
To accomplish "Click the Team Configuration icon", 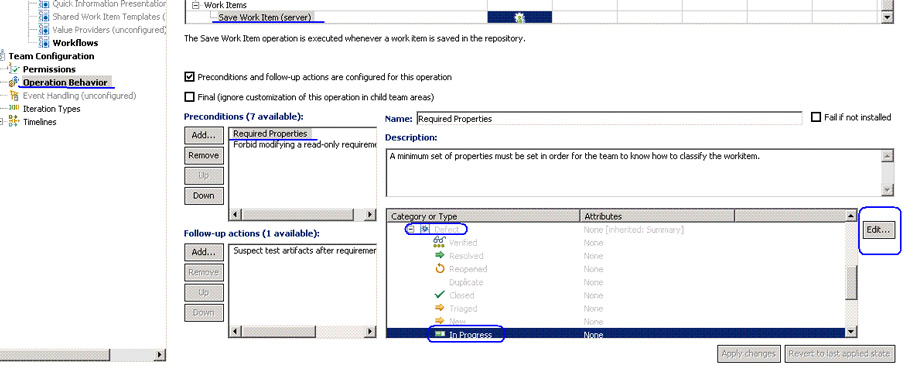I will [3, 56].
